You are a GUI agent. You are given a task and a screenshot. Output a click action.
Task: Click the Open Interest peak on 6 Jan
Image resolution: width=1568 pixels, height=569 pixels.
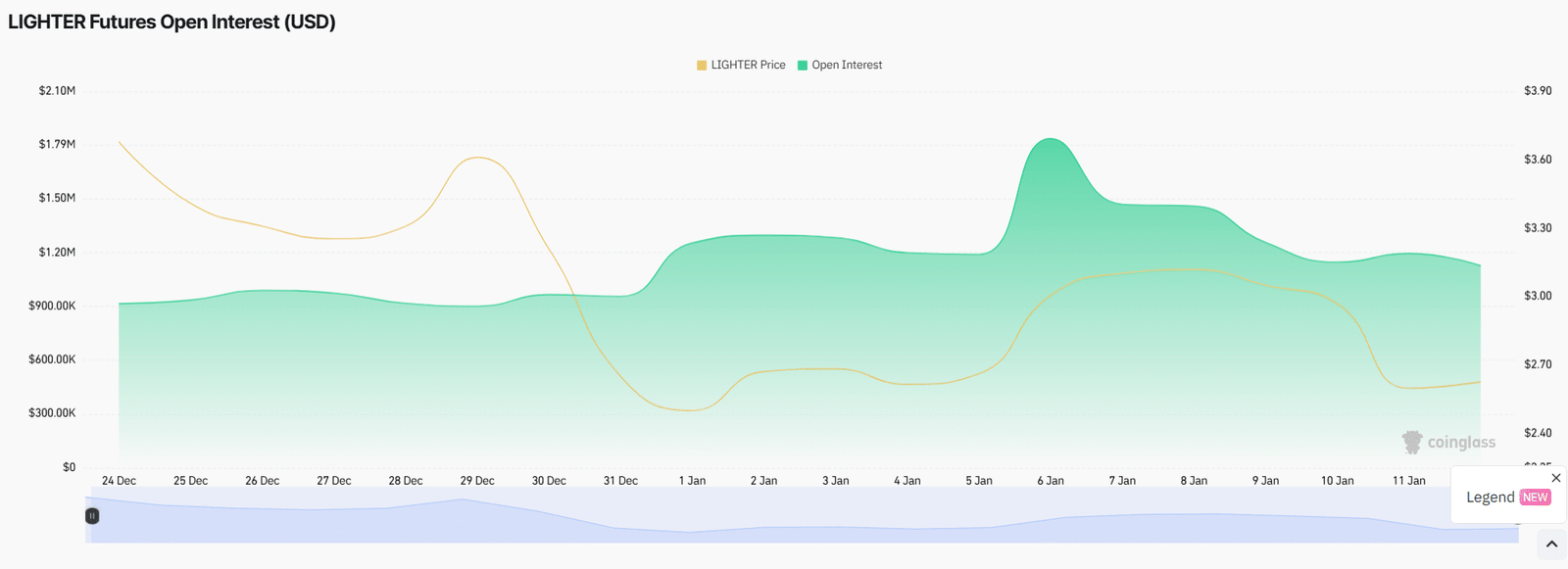coord(1051,139)
